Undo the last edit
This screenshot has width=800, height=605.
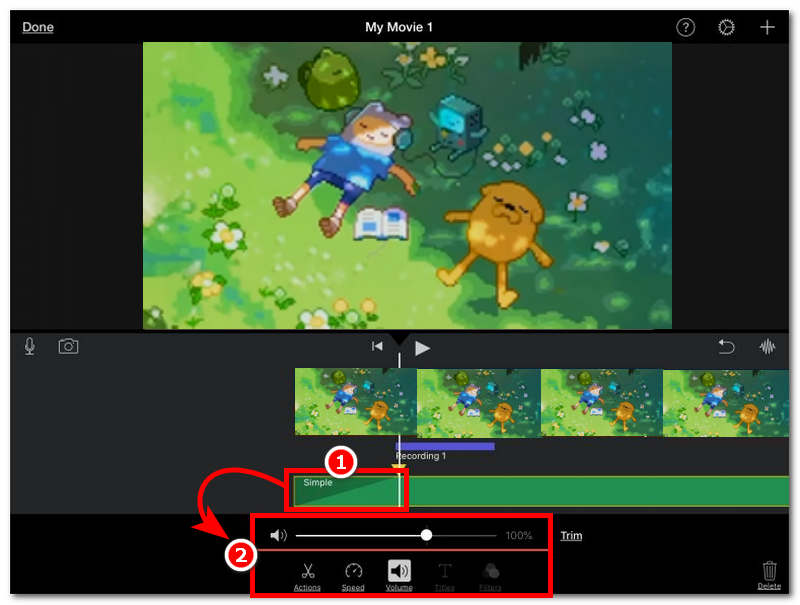tap(726, 347)
